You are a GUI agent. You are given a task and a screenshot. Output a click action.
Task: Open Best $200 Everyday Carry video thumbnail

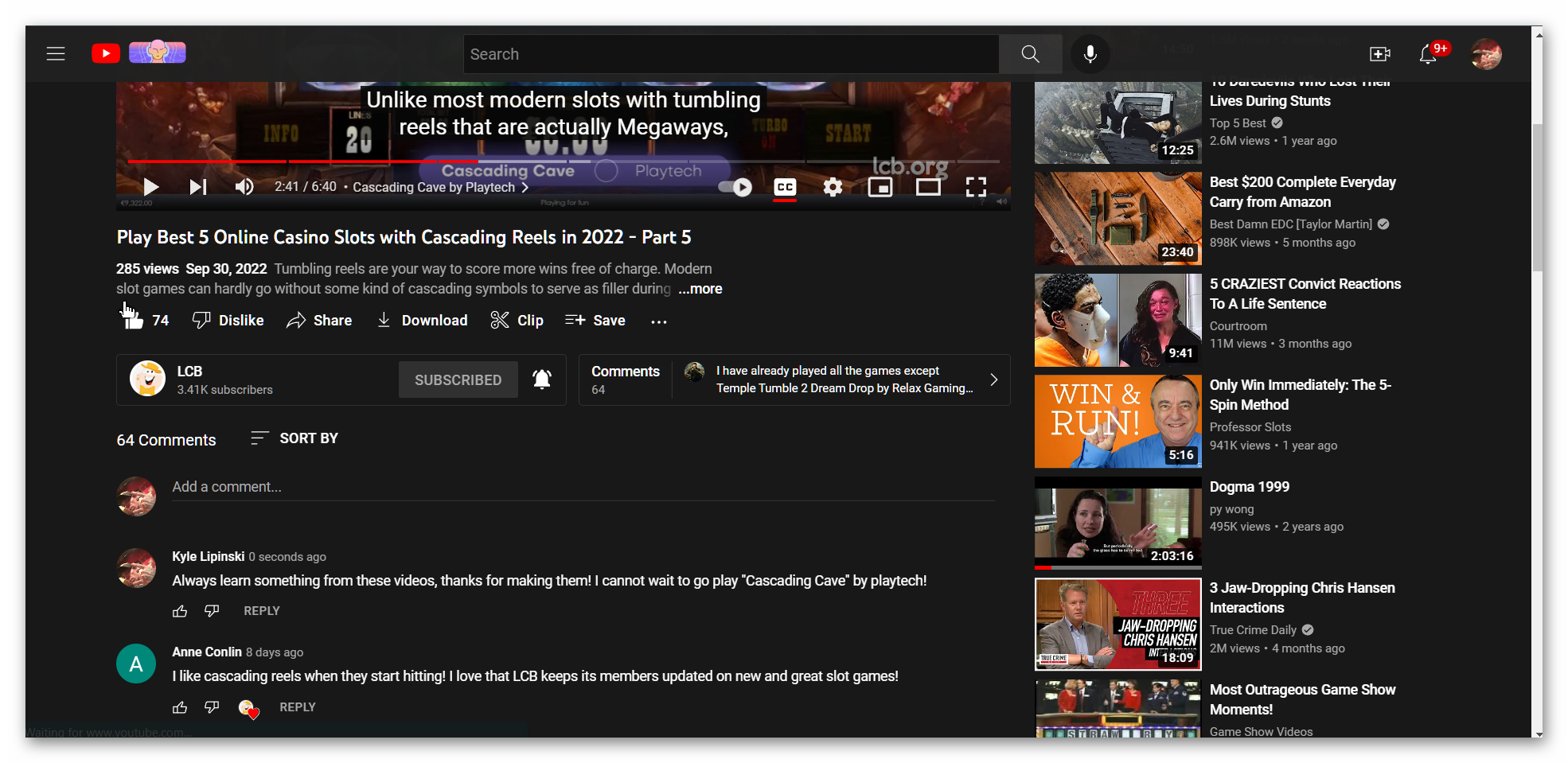[x=1117, y=219]
